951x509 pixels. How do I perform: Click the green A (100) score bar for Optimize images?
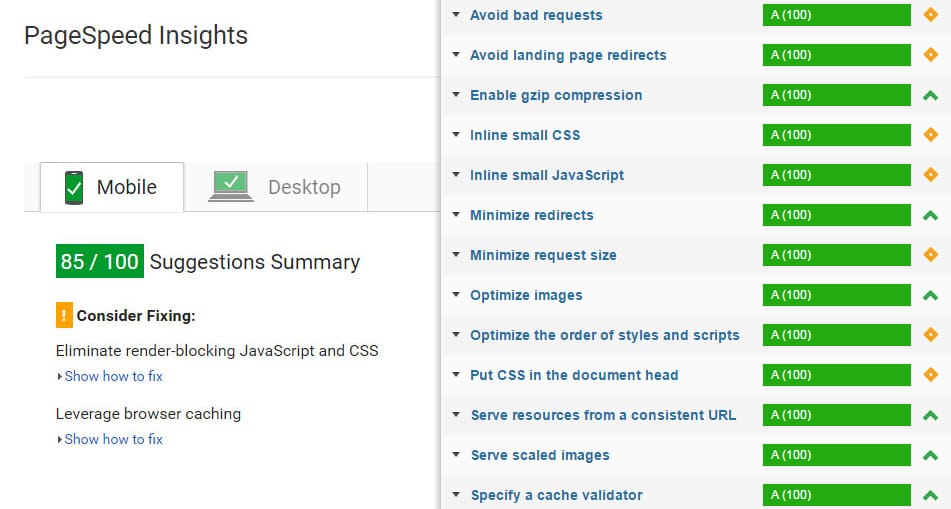click(836, 295)
